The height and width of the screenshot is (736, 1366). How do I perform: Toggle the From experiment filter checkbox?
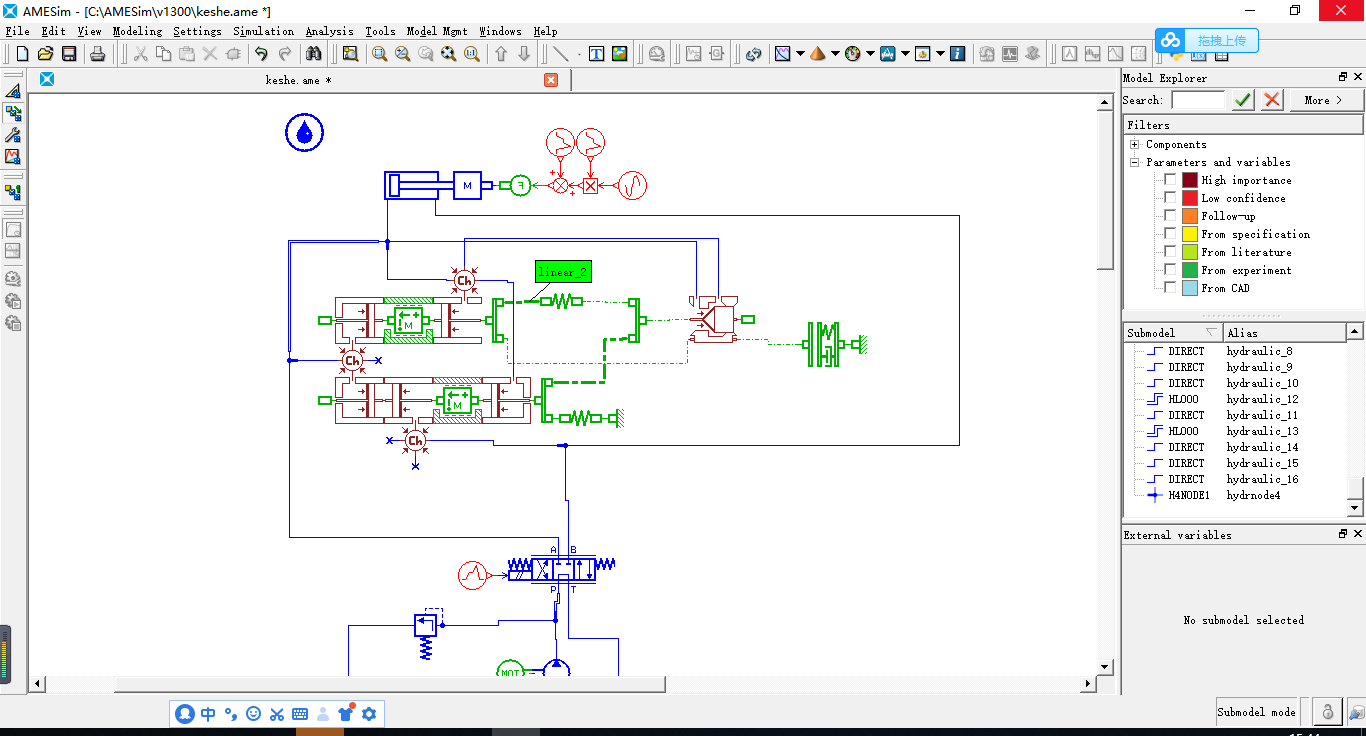click(1169, 270)
